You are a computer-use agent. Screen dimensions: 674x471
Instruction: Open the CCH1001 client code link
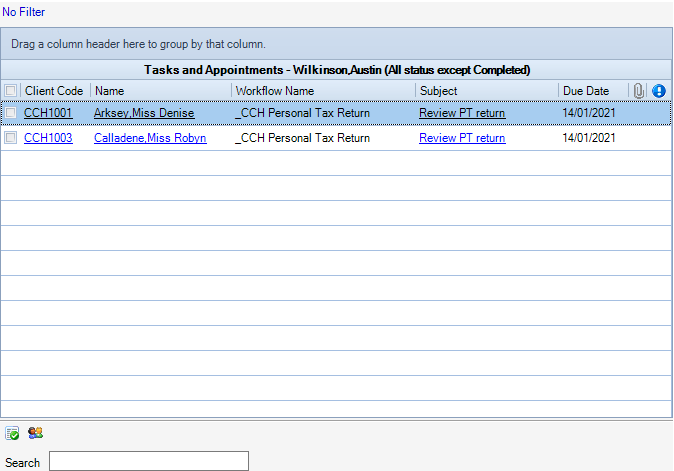click(x=48, y=113)
